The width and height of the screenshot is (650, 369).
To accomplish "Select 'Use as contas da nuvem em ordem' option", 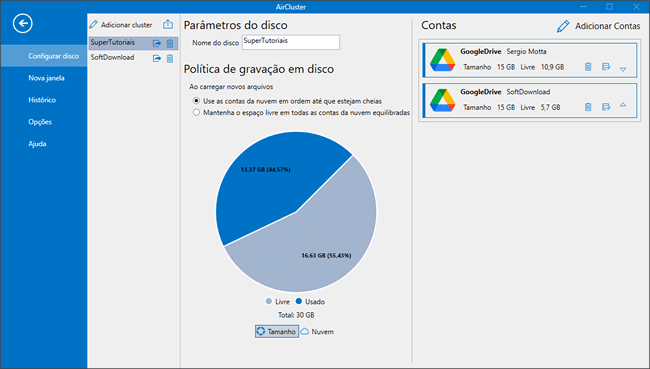I will [x=196, y=101].
